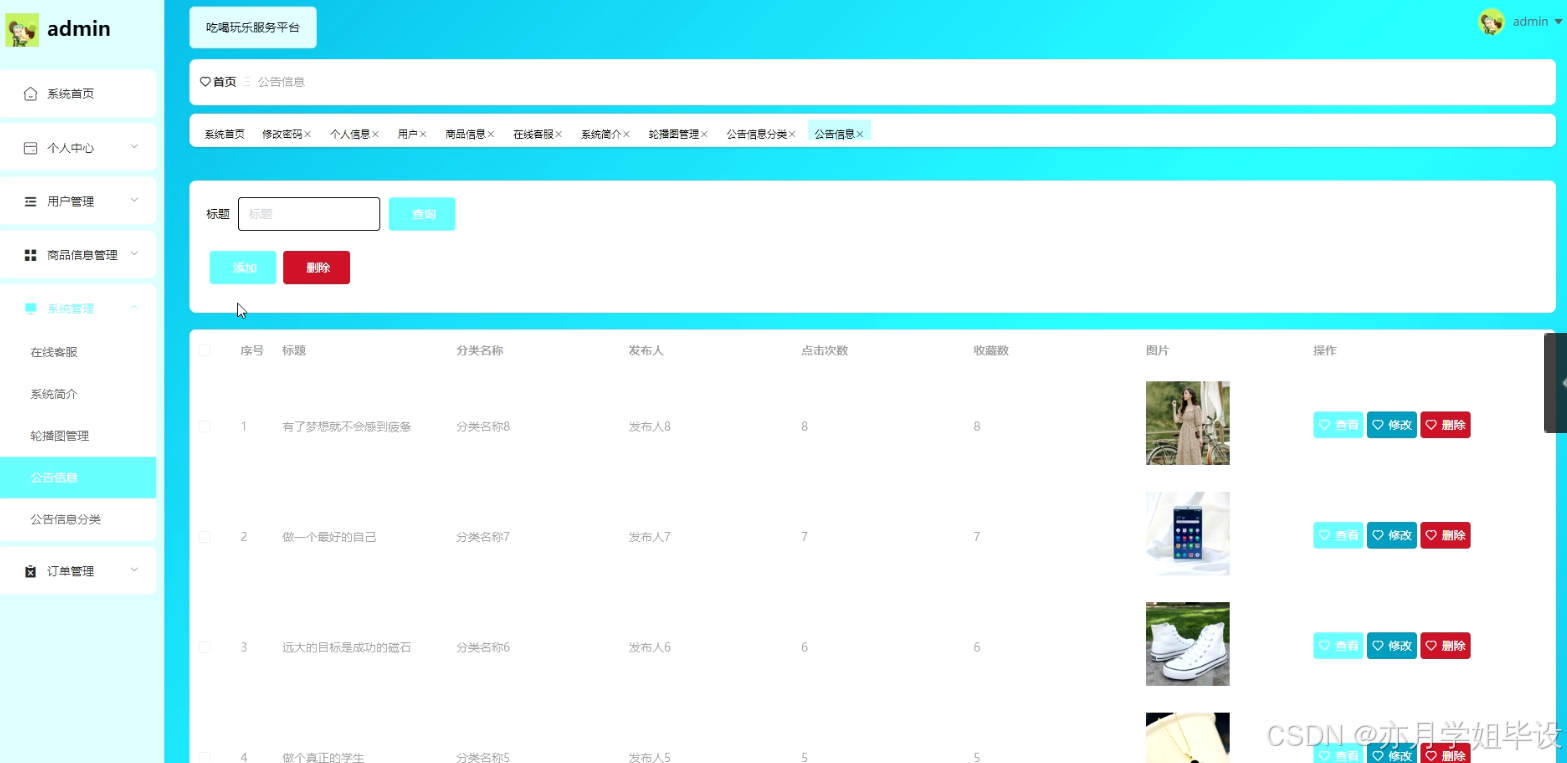Click the 查询 search button
1567x763 pixels.
[422, 214]
